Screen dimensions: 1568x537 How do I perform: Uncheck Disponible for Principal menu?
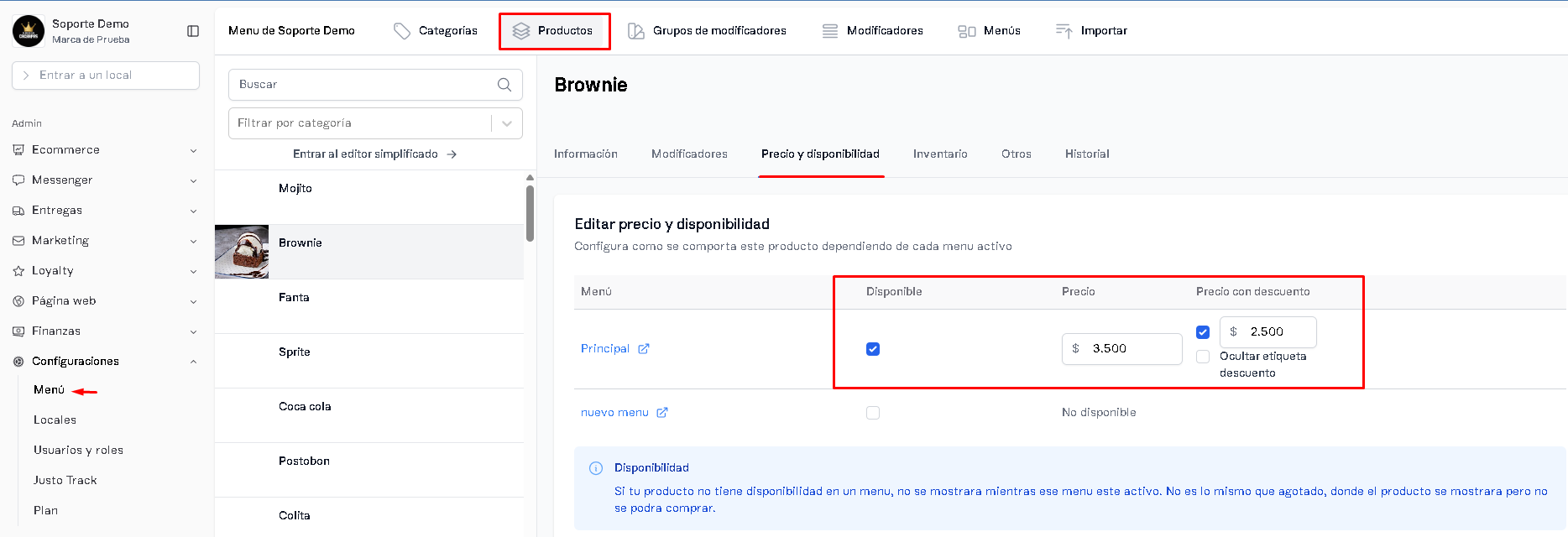pos(873,349)
